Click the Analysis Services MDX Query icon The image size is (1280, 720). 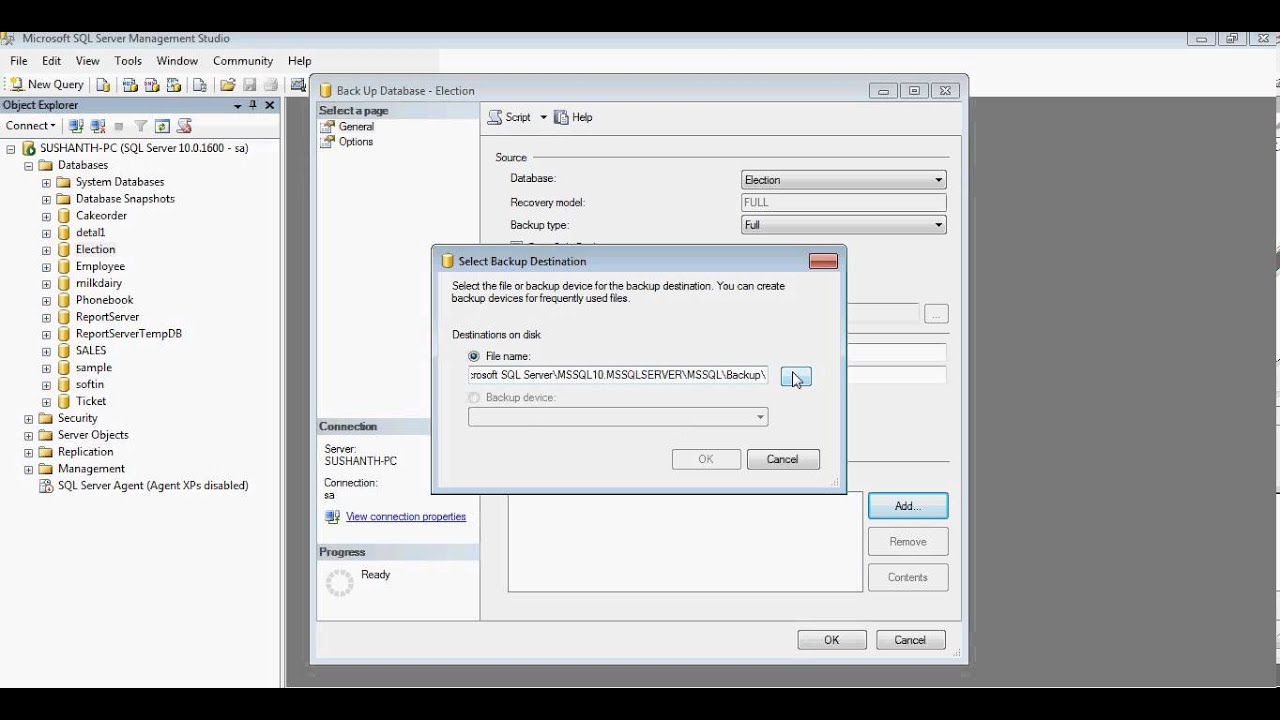tap(130, 85)
